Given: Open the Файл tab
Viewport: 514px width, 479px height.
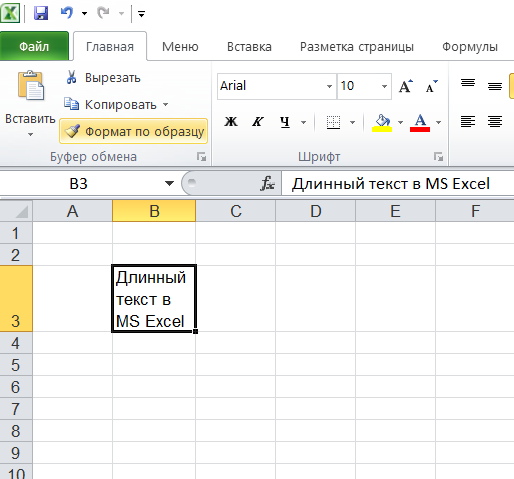Looking at the screenshot, I should point(34,46).
